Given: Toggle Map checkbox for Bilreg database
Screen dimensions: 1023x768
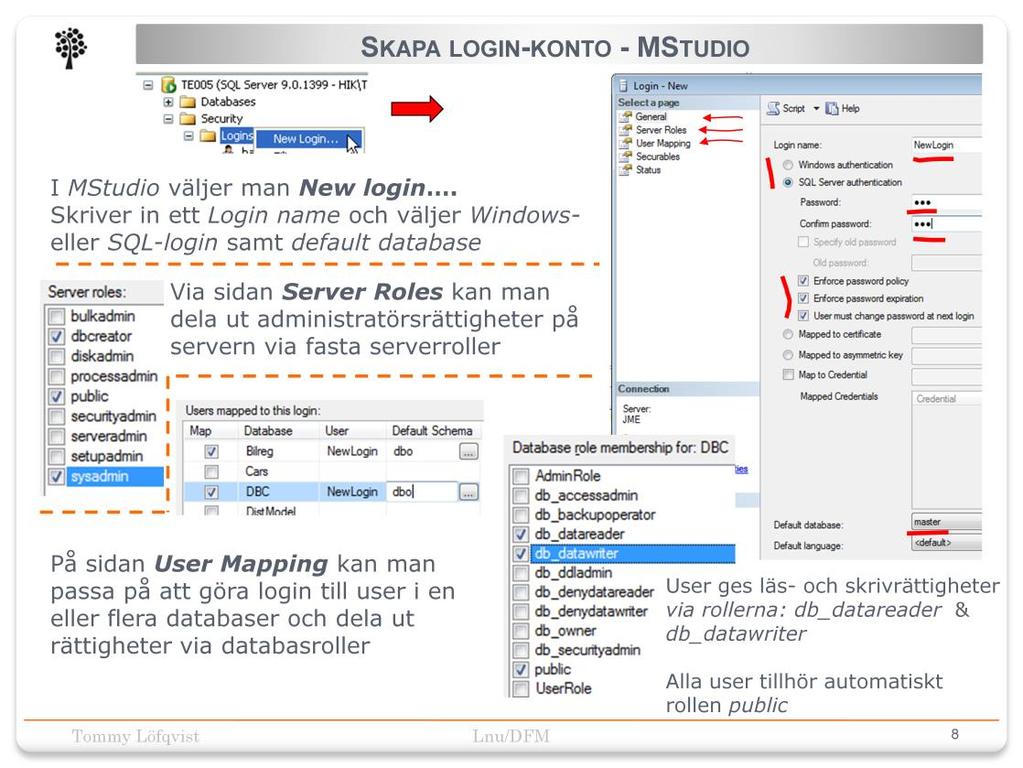Looking at the screenshot, I should coord(211,452).
